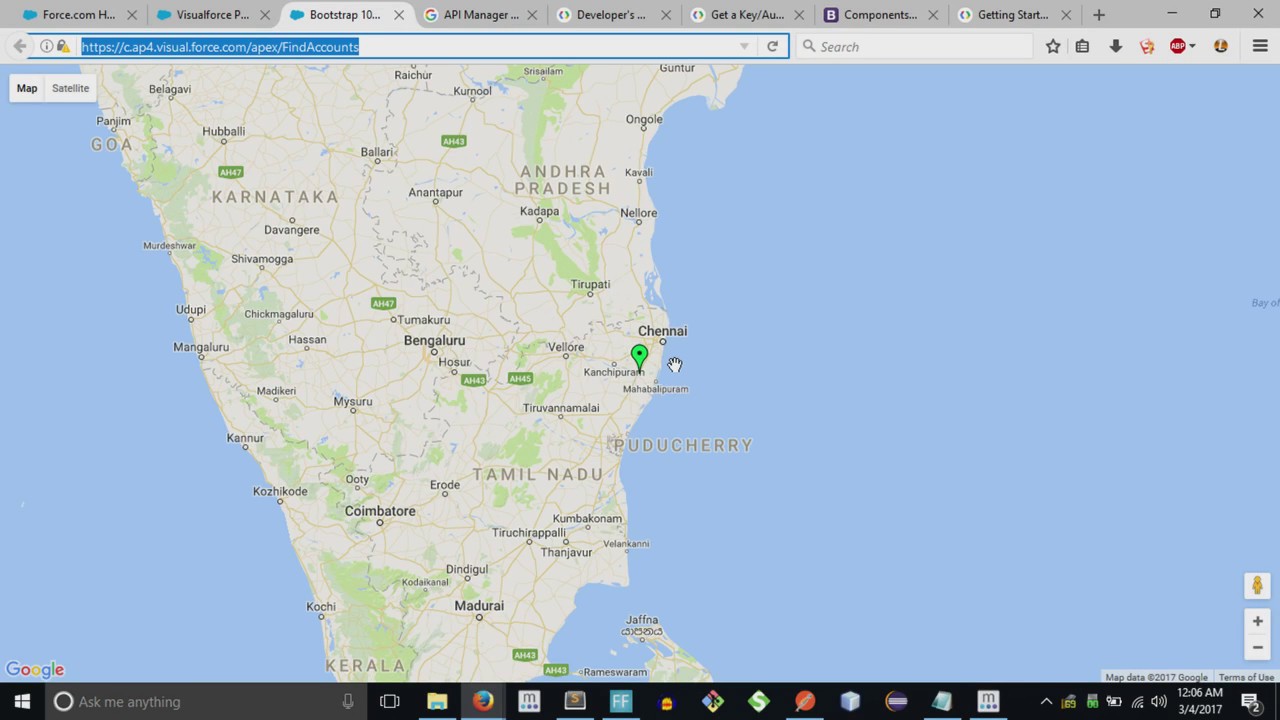
Task: Click the Nellore label on map
Action: (638, 213)
